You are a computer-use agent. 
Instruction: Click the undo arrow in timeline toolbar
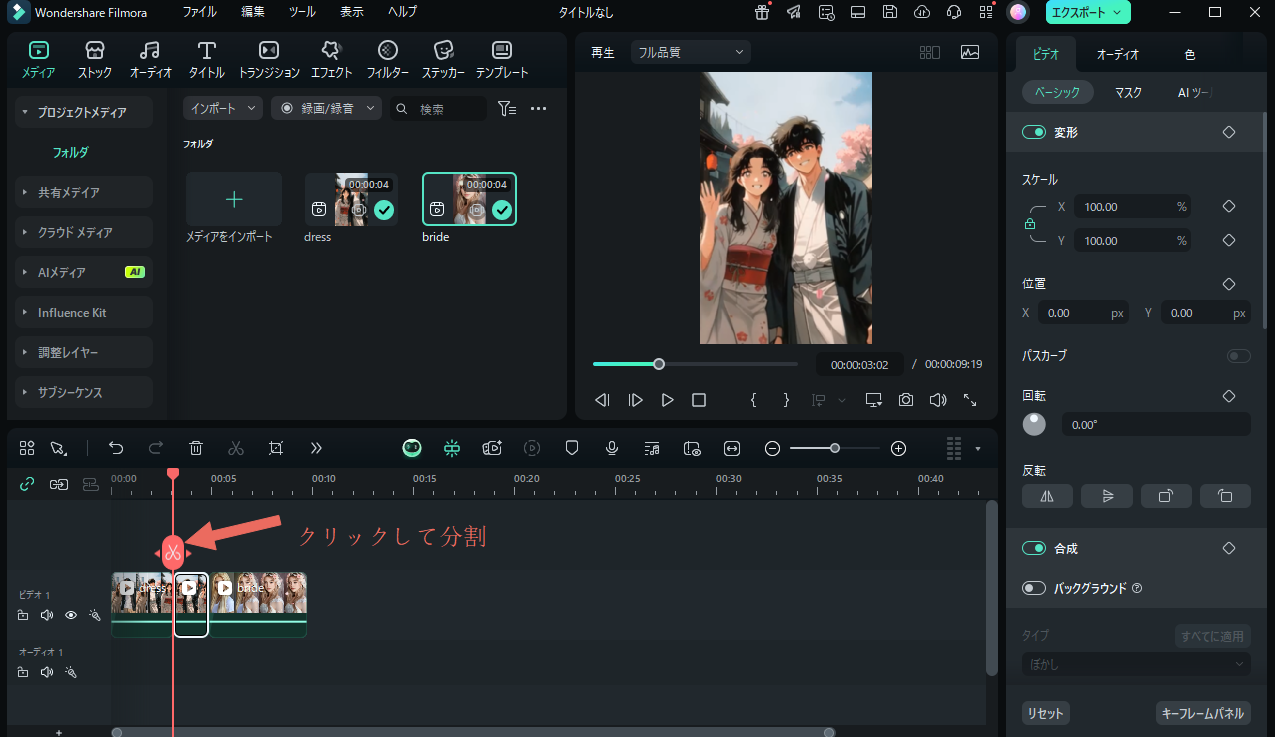116,448
